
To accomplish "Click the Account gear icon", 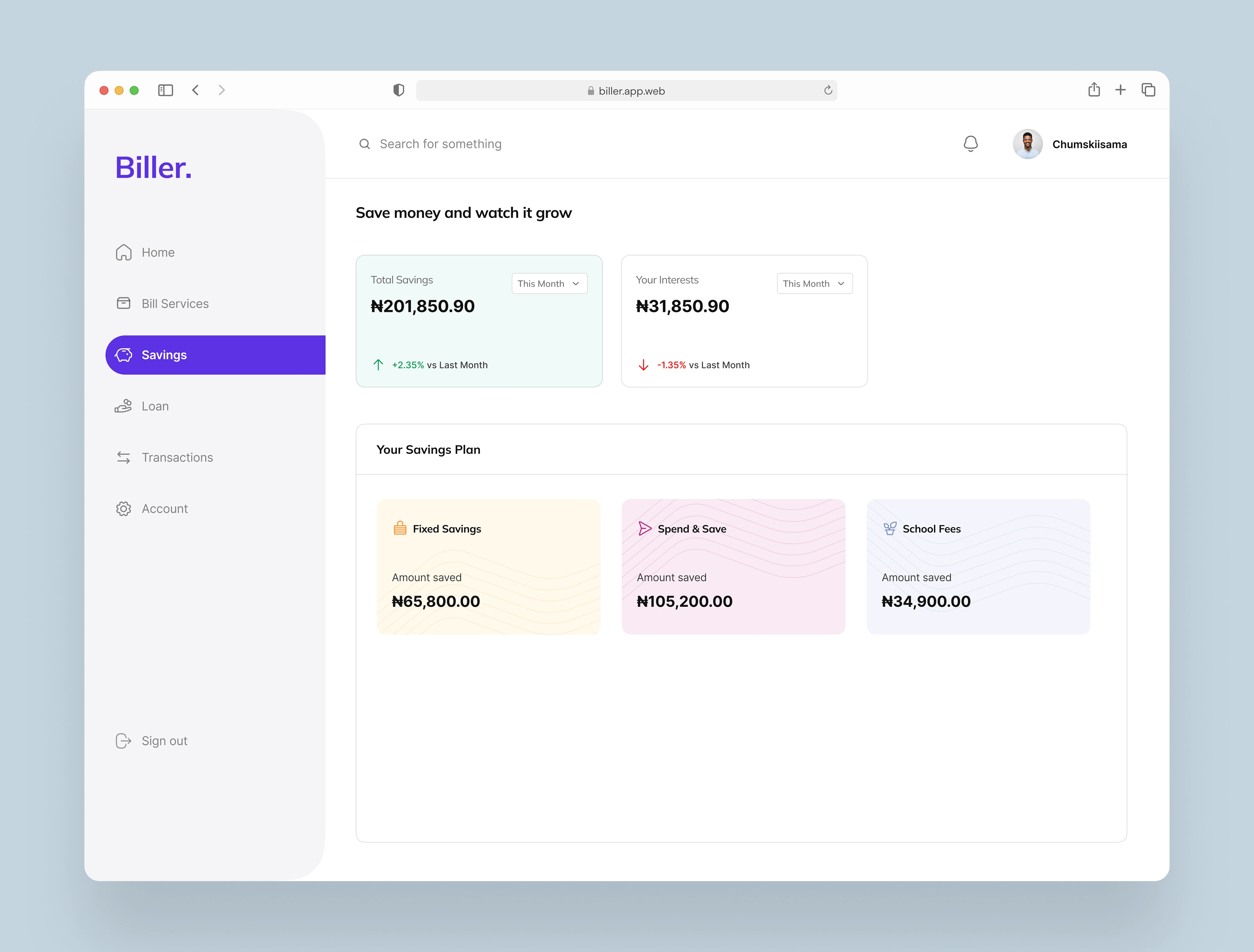I will coord(123,508).
